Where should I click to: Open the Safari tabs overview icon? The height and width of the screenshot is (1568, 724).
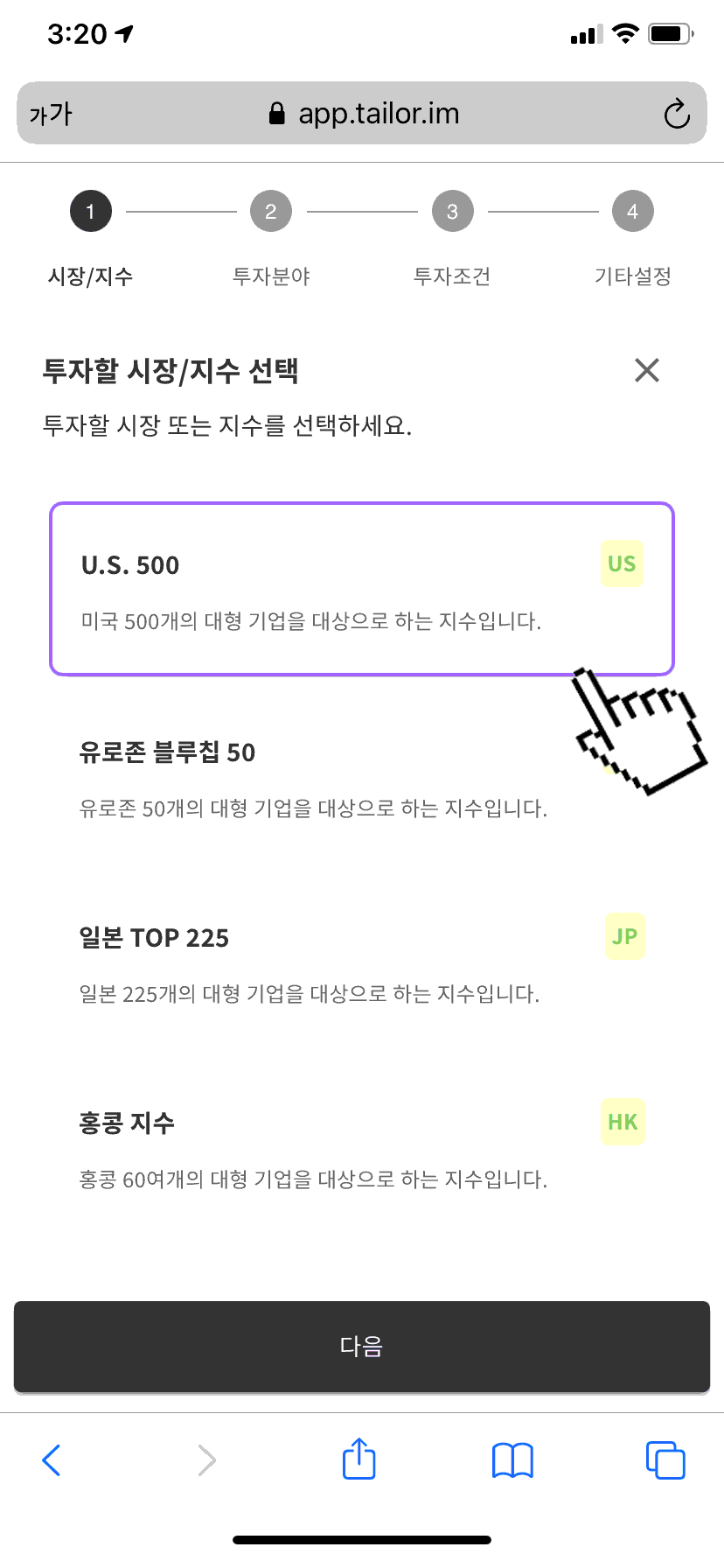click(x=665, y=1460)
